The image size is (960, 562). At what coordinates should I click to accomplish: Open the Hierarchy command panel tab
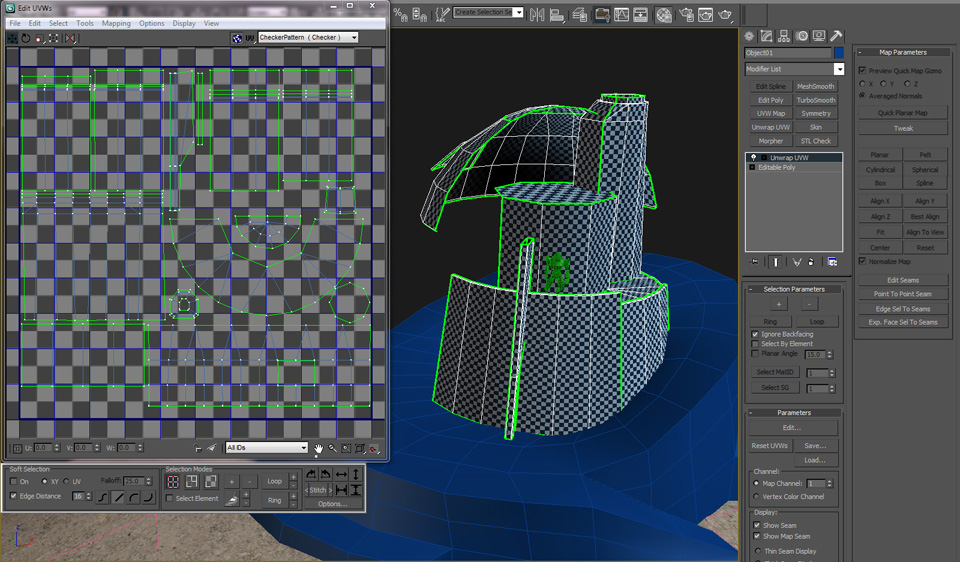(x=785, y=36)
